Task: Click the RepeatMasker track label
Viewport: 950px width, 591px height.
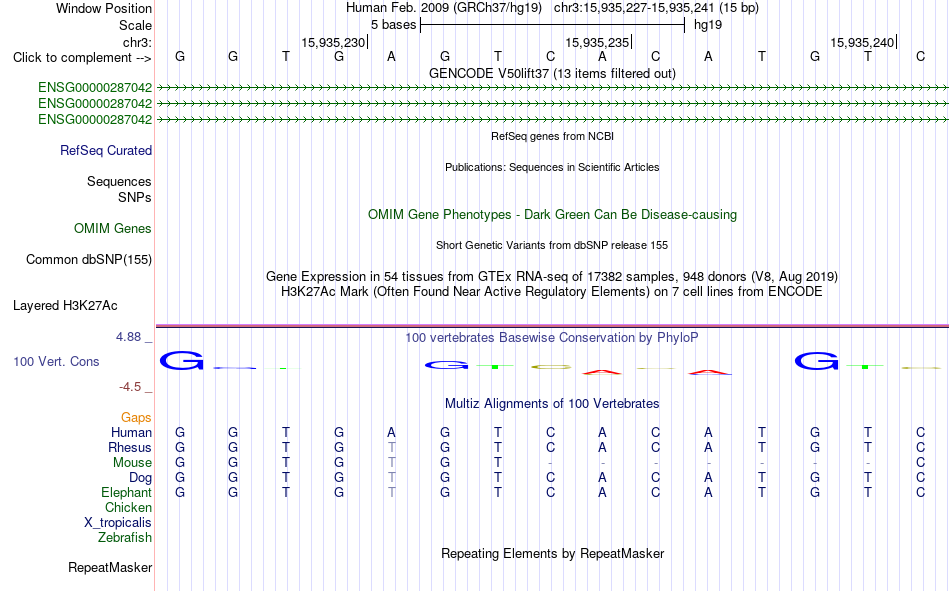Action: click(110, 567)
